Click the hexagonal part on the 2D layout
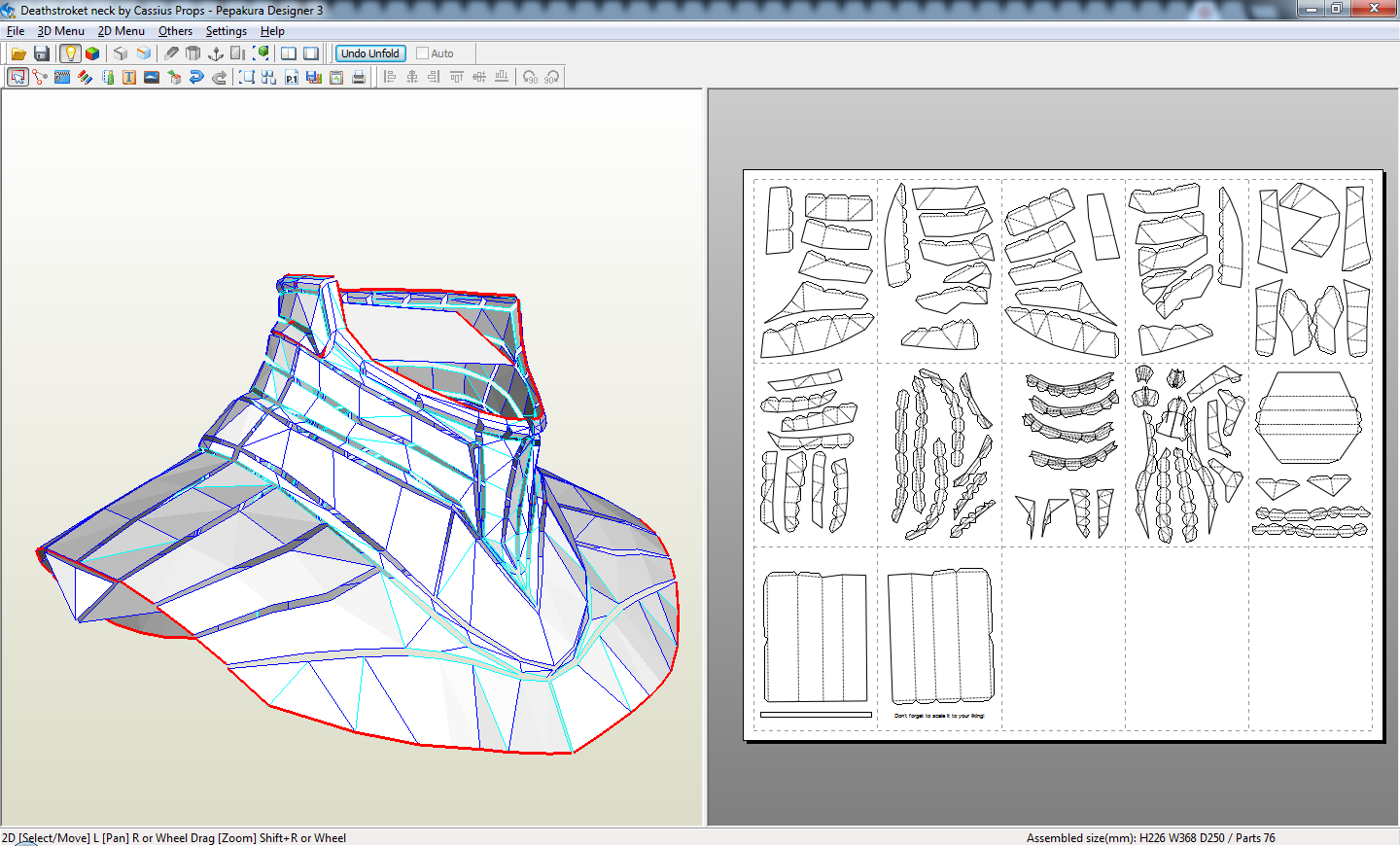 tap(1308, 417)
